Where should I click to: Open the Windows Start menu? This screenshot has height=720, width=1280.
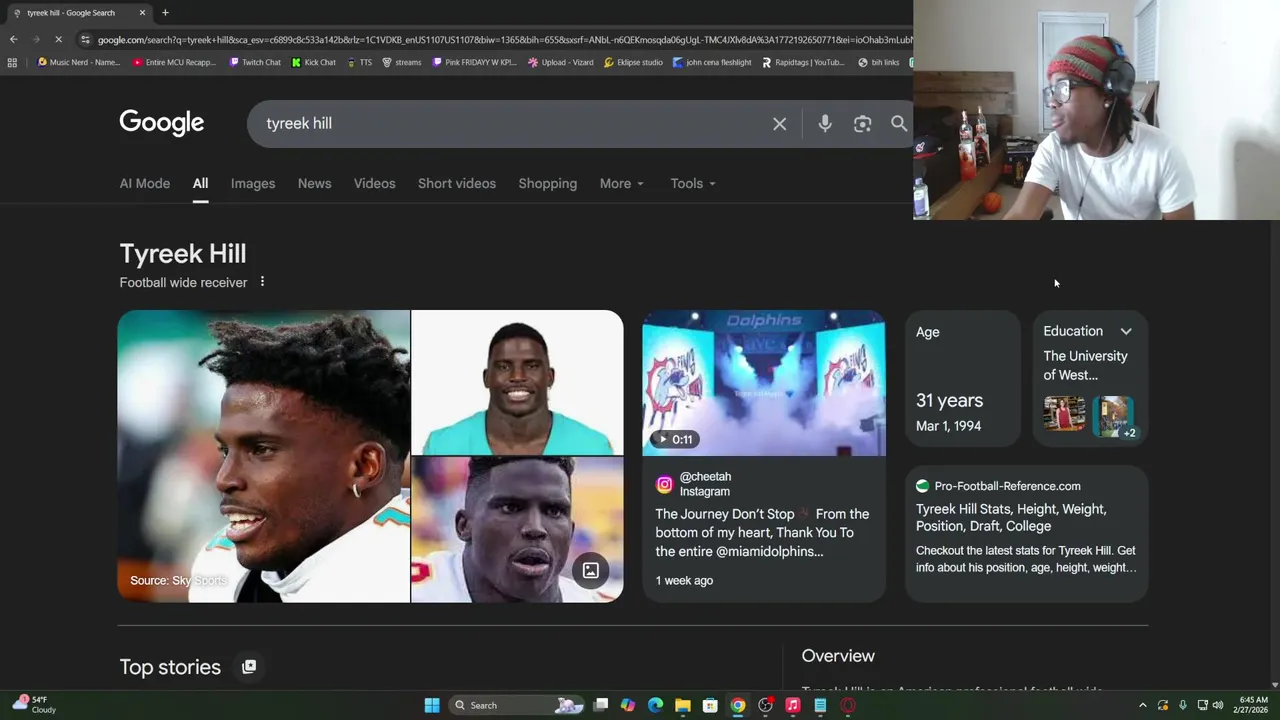[432, 705]
